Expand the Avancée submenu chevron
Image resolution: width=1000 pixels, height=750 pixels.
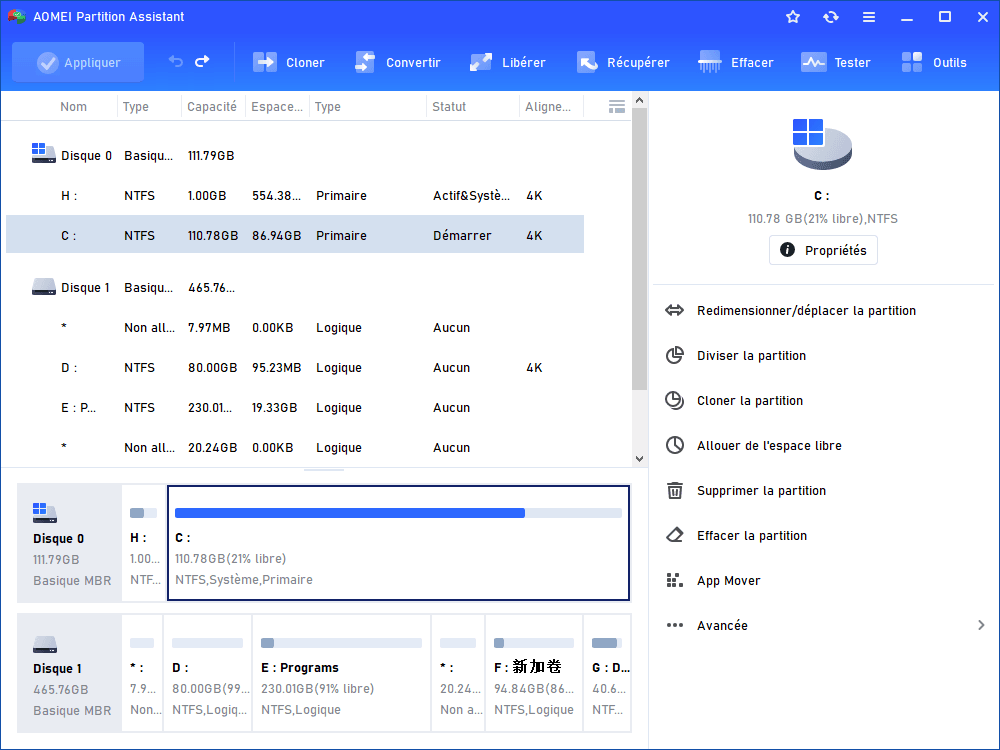click(x=982, y=625)
